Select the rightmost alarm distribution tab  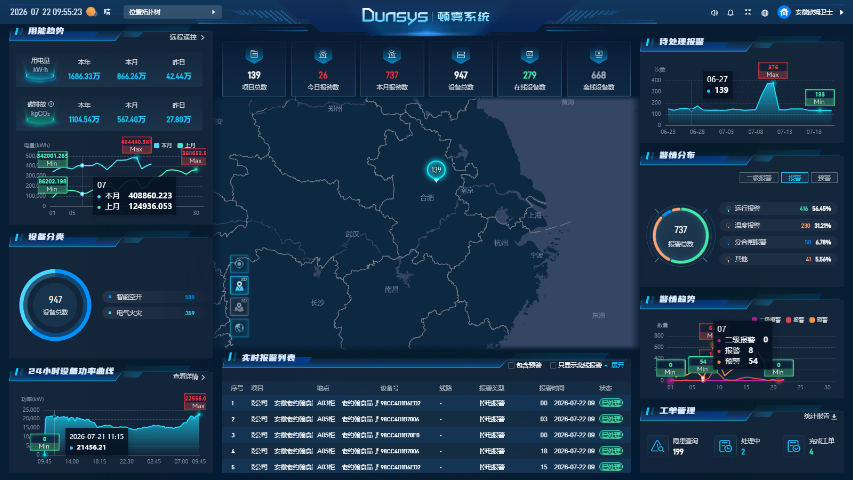click(824, 177)
